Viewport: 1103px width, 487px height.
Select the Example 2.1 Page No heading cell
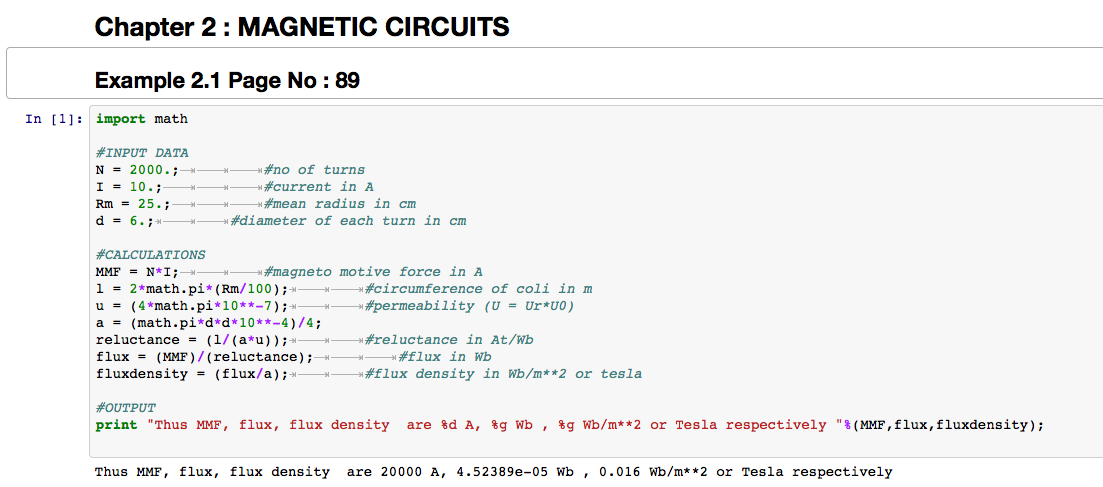tap(227, 80)
